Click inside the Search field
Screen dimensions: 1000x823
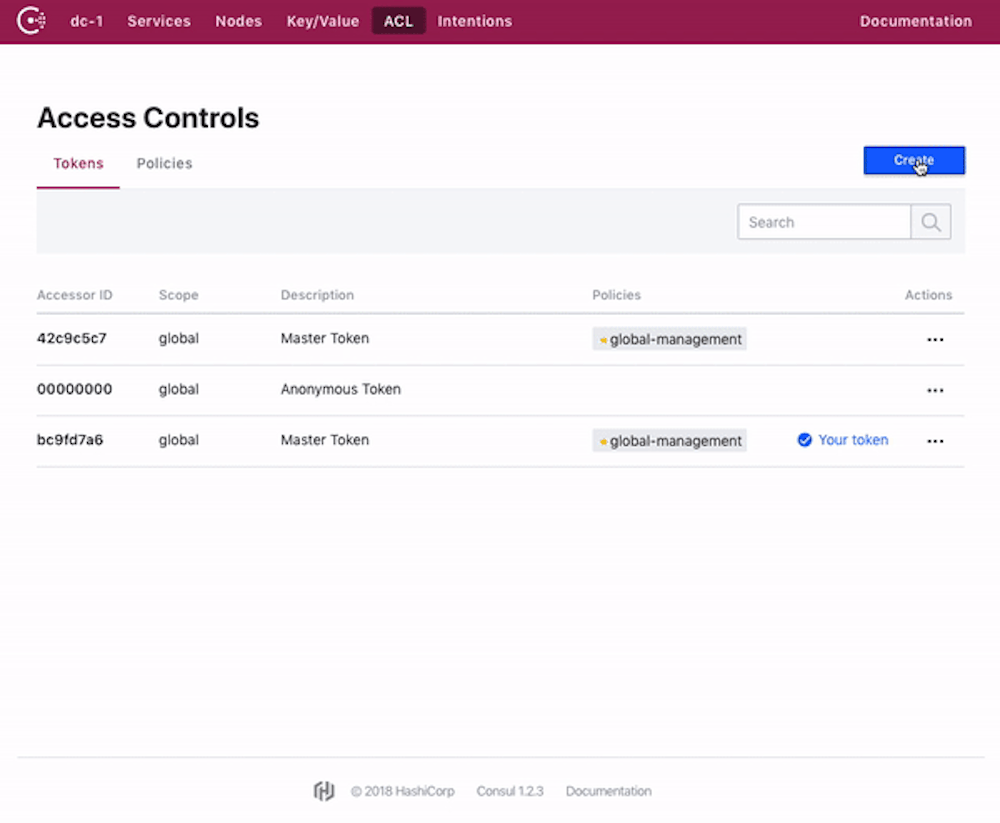click(820, 221)
